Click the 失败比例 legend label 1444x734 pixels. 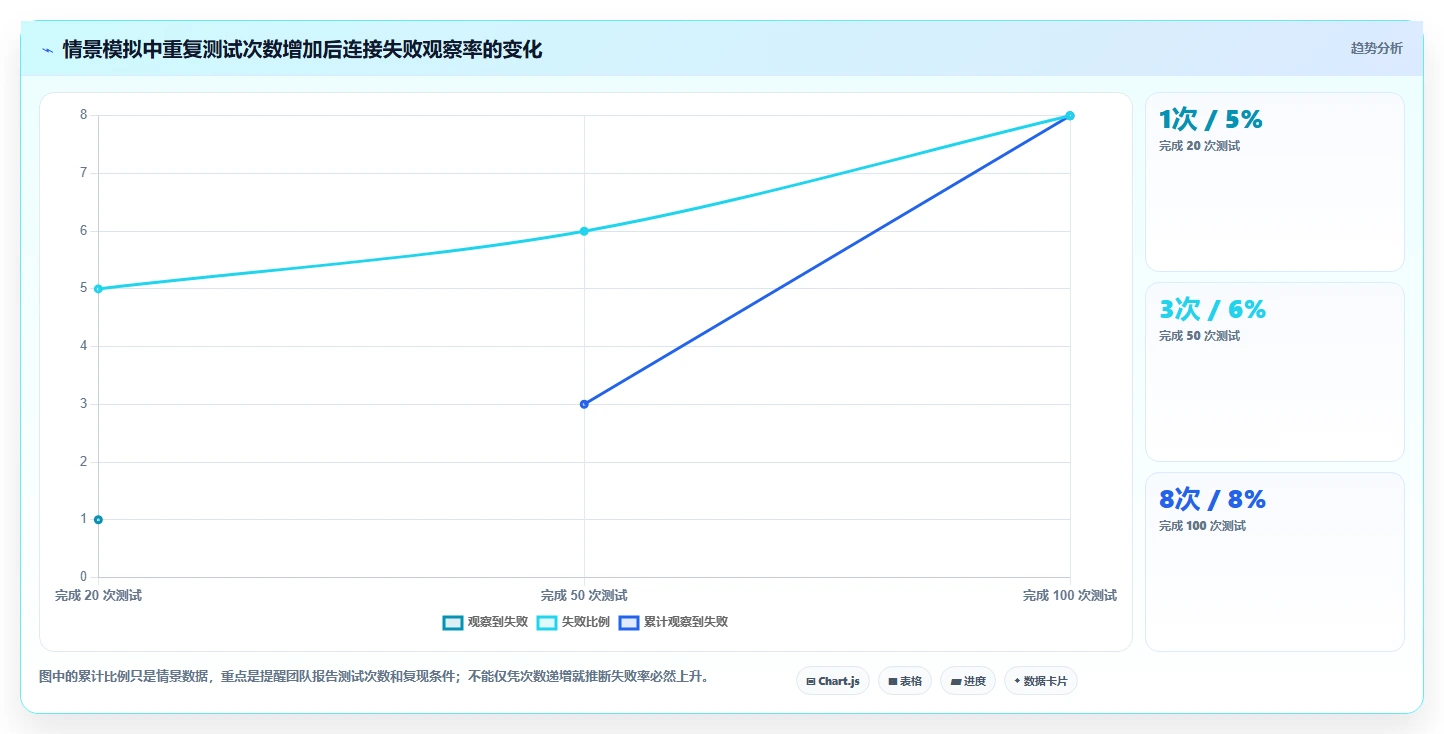point(585,622)
